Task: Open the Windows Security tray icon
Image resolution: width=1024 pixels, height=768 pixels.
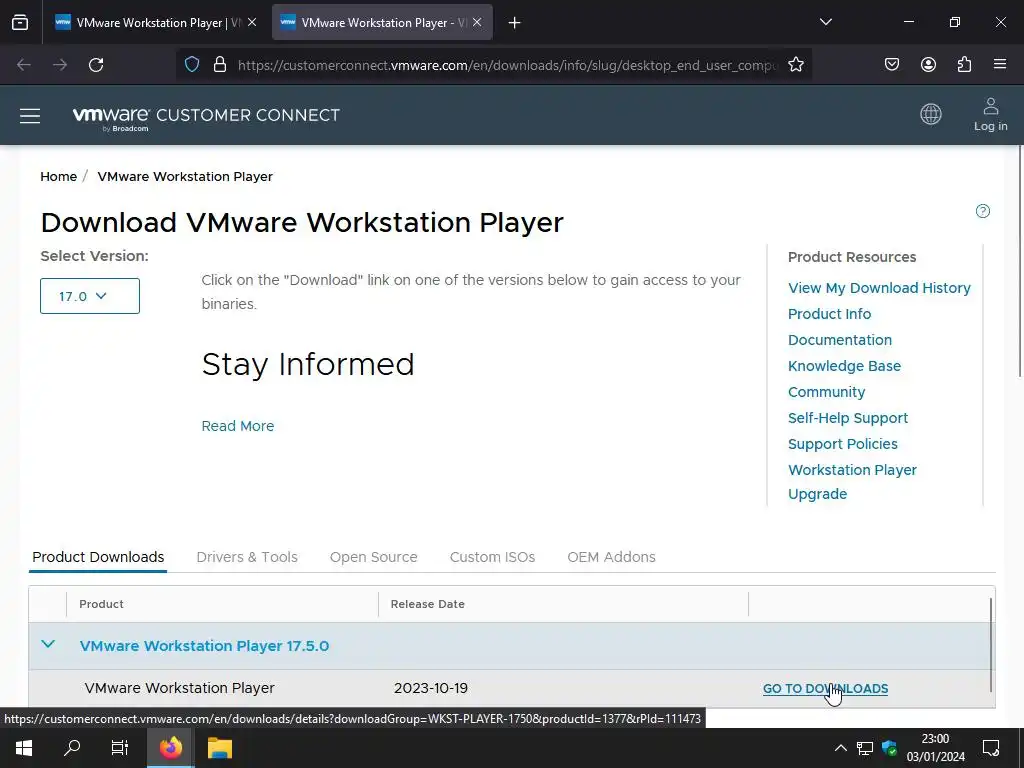Action: (x=889, y=748)
